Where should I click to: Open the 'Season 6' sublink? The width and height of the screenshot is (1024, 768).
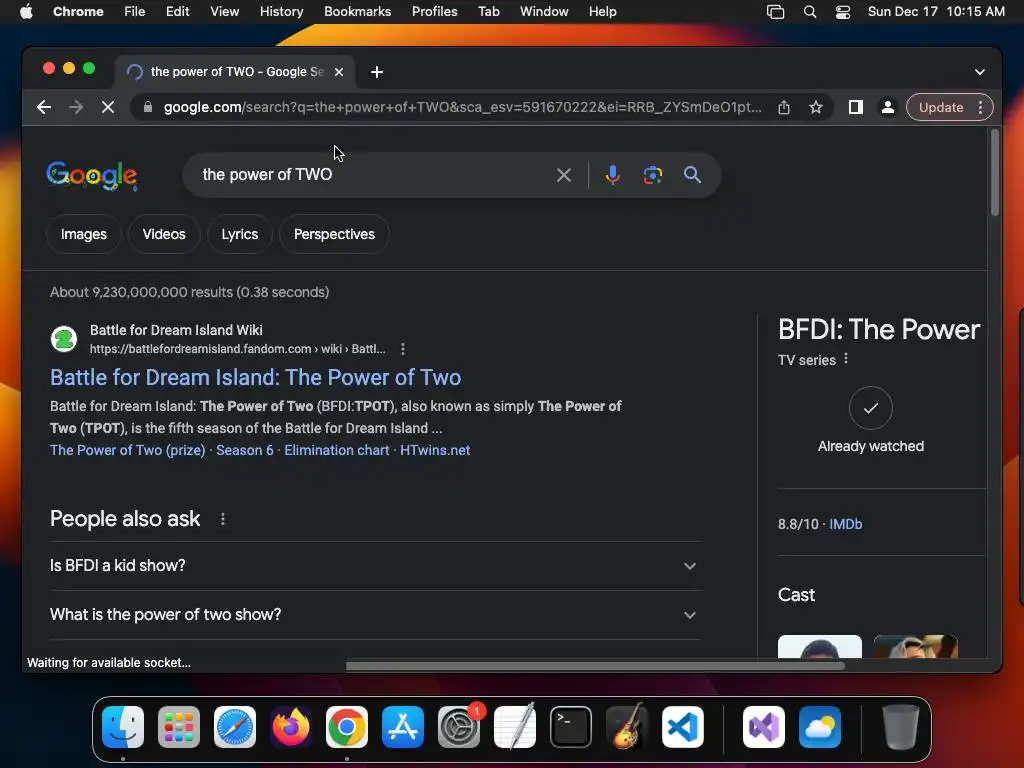point(245,450)
